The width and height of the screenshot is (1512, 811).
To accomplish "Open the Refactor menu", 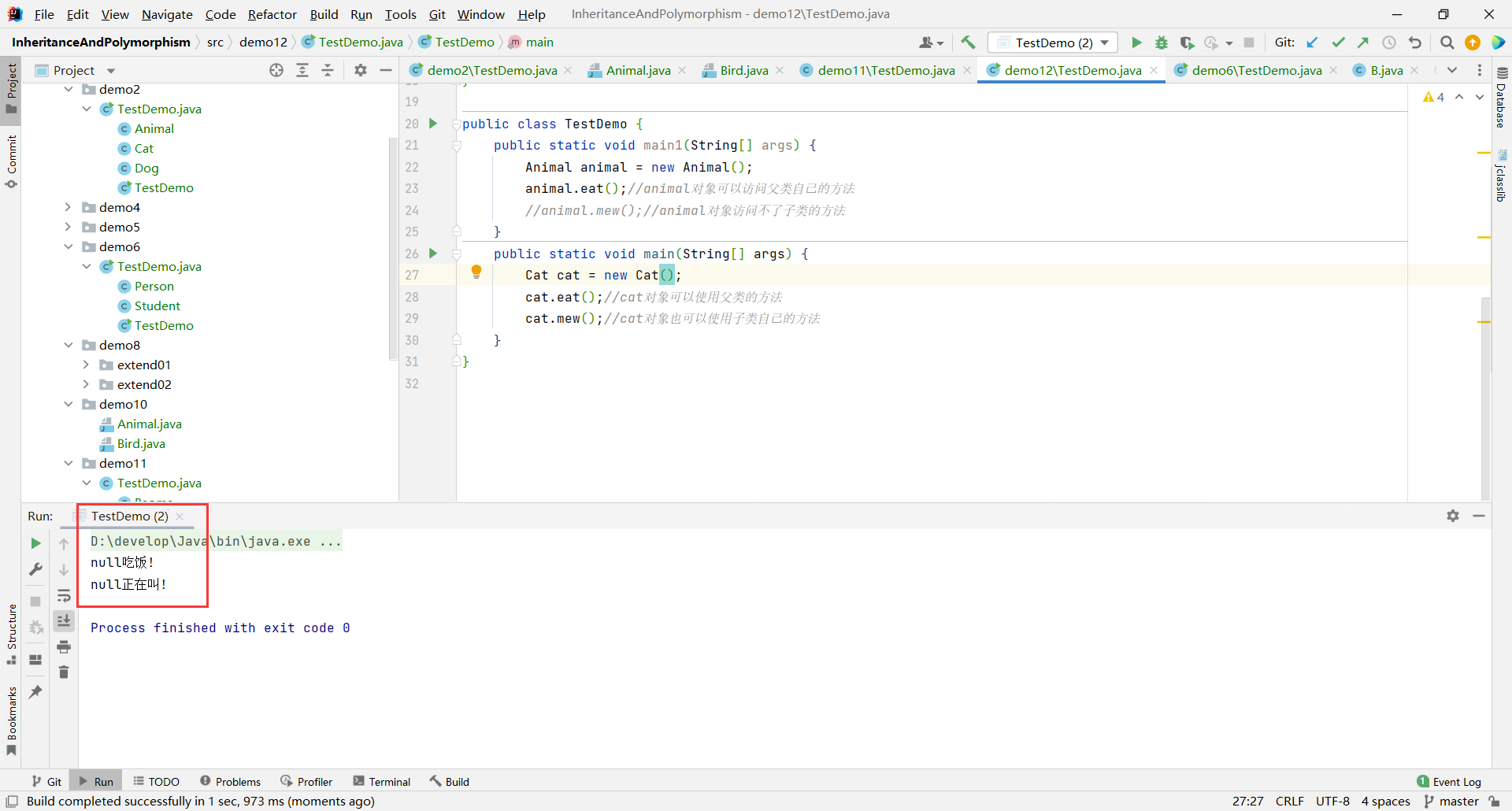I will 272,14.
